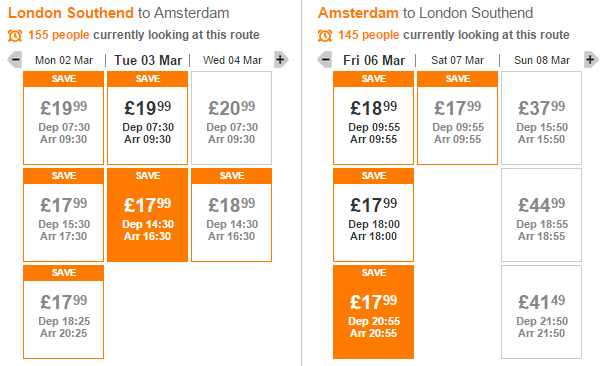605x366 pixels.
Task: Click the minus arrow before Fri 06 Mar
Action: [325, 60]
